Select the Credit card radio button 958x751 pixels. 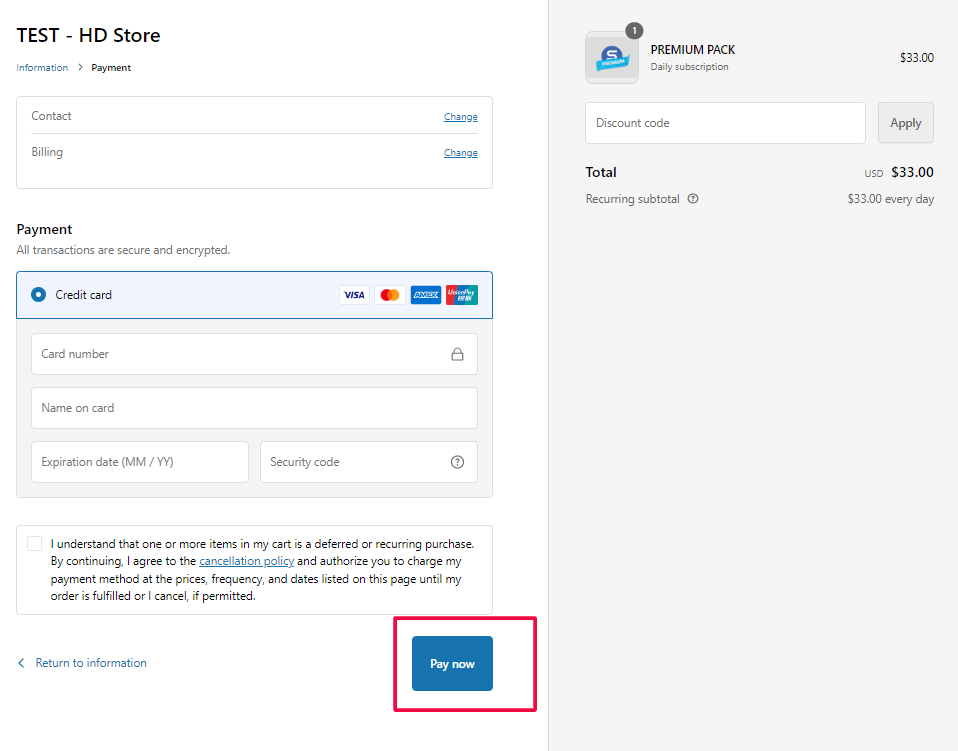click(39, 295)
